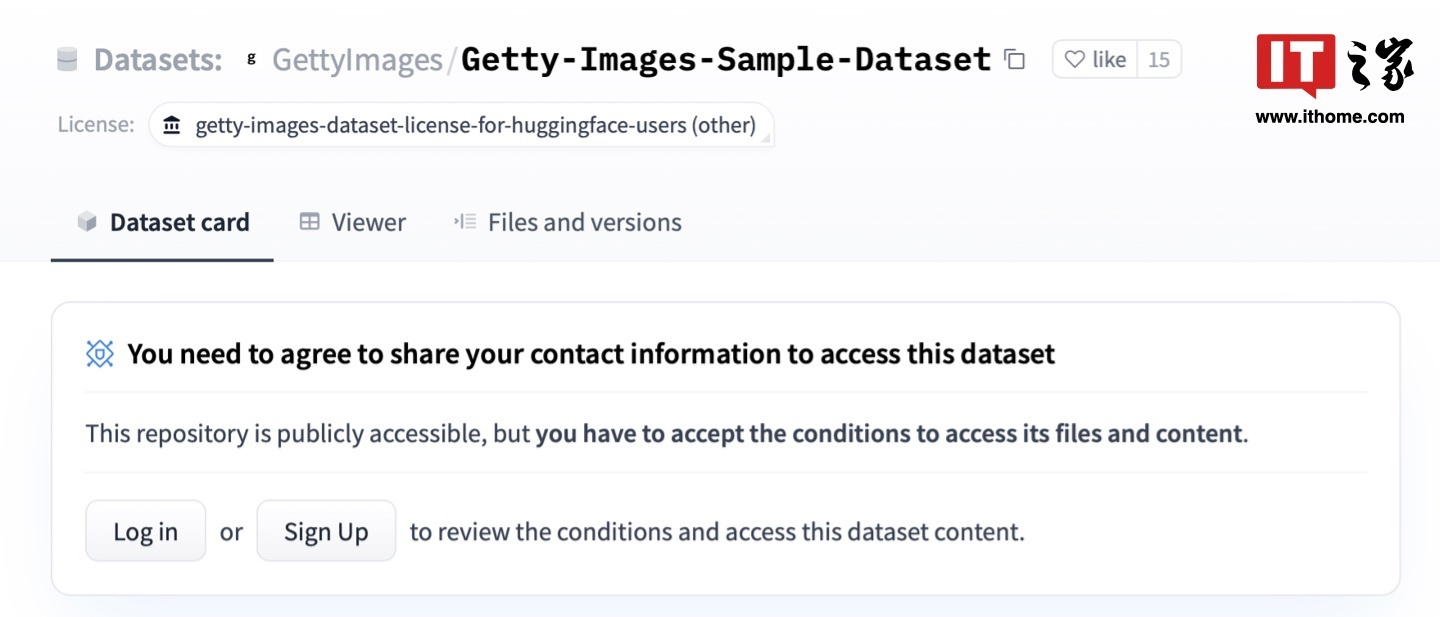Click the Datasets database icon
Screen dimensions: 1440x617
[67, 60]
